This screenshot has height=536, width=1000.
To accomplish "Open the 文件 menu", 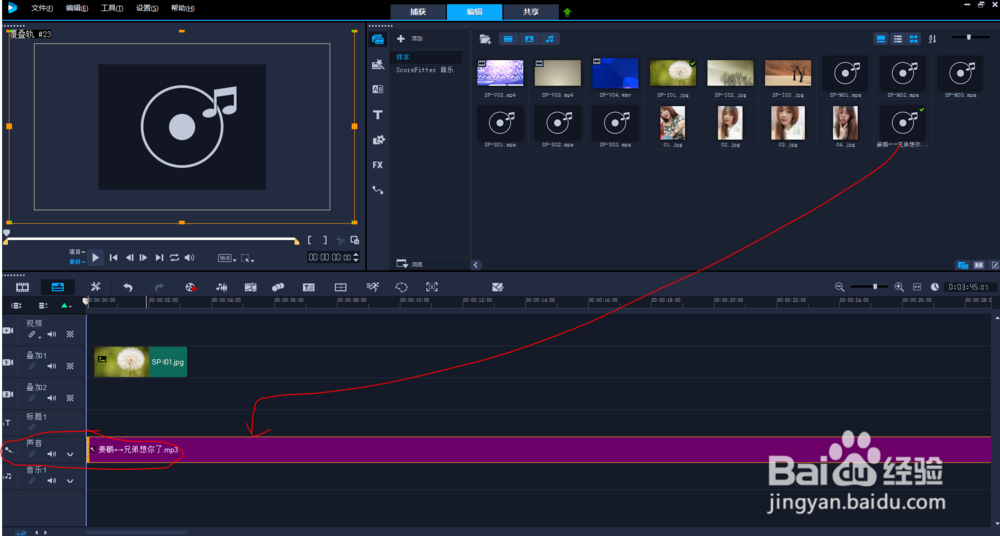I will point(42,8).
